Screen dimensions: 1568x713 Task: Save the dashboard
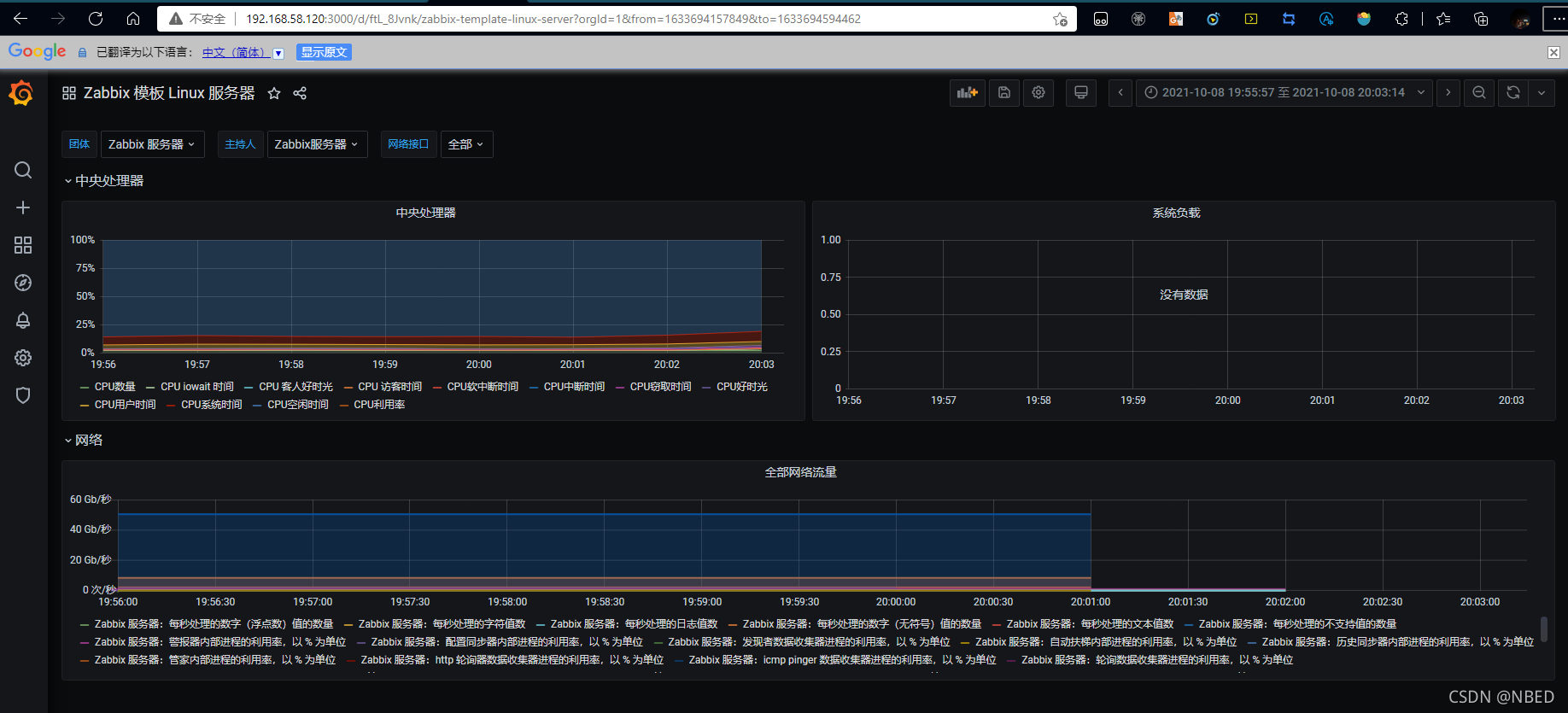click(x=1004, y=92)
